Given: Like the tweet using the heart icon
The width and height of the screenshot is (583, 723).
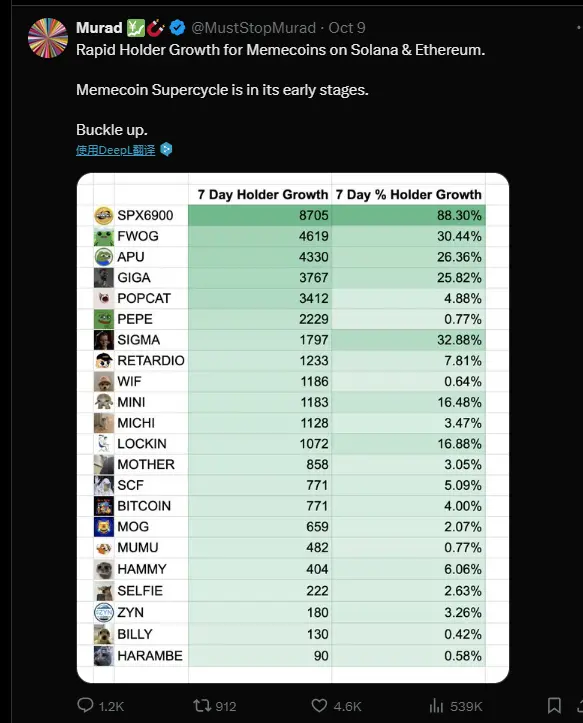Looking at the screenshot, I should point(319,705).
